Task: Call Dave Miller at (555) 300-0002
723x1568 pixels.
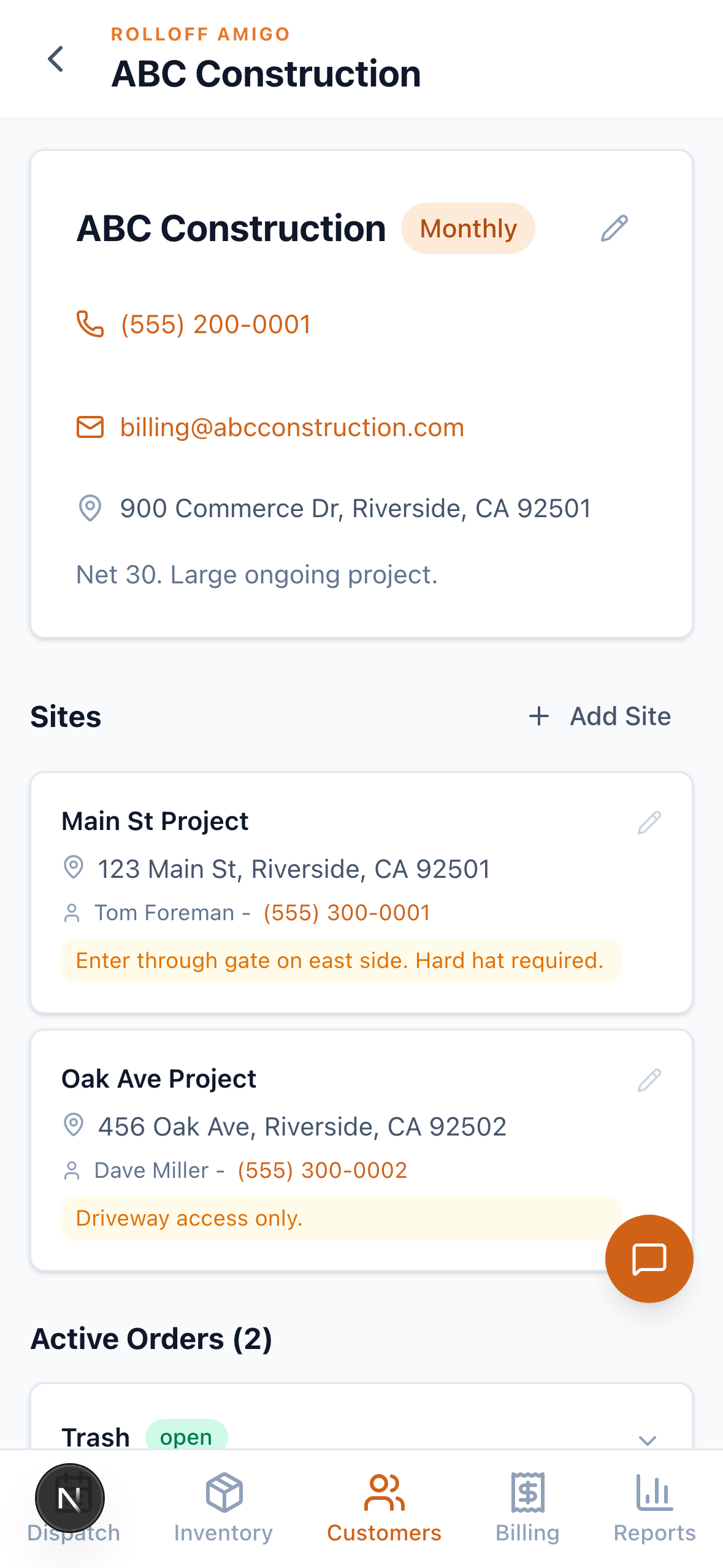Action: (322, 1170)
